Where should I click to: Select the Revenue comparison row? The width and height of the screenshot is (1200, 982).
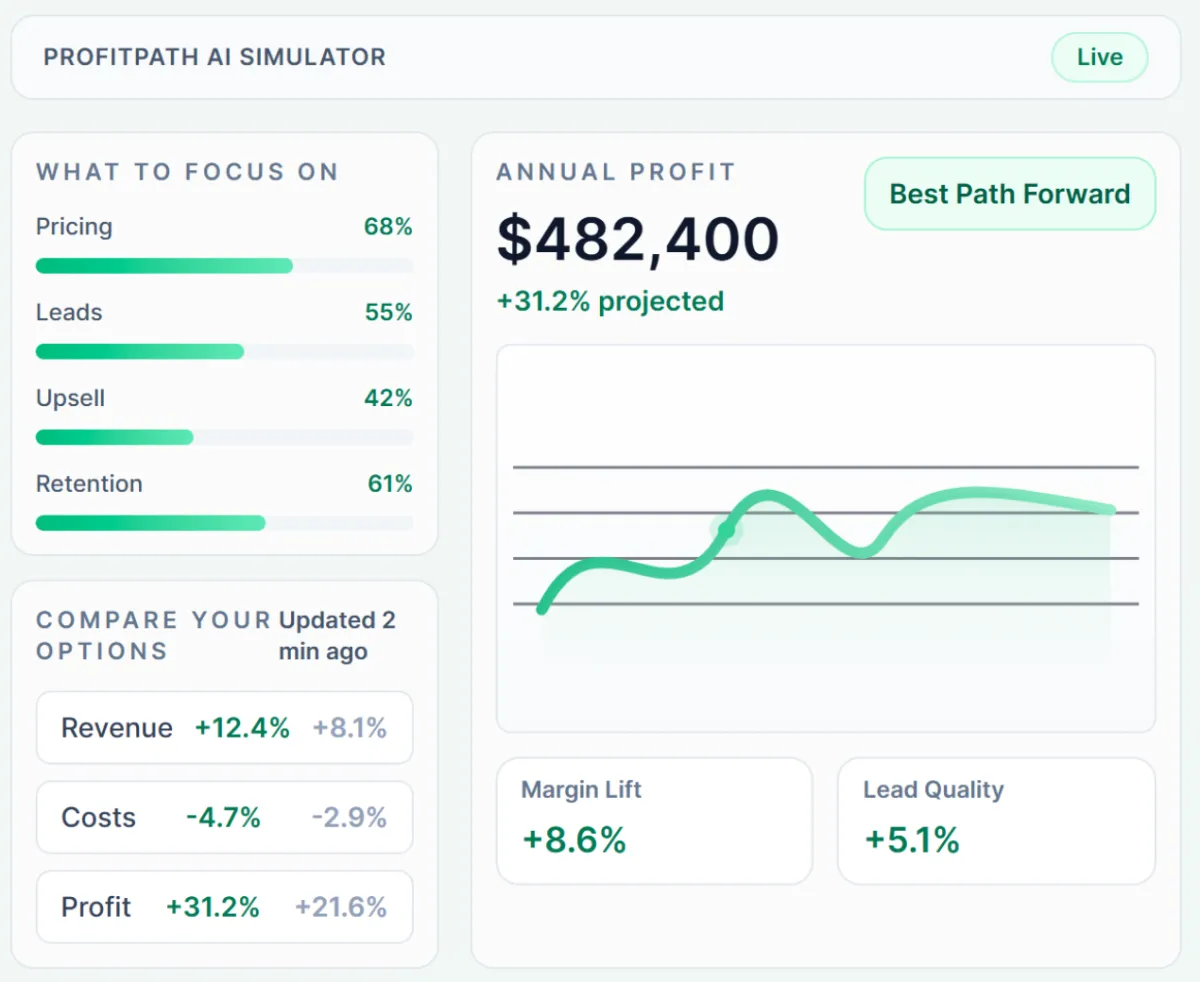(x=224, y=728)
